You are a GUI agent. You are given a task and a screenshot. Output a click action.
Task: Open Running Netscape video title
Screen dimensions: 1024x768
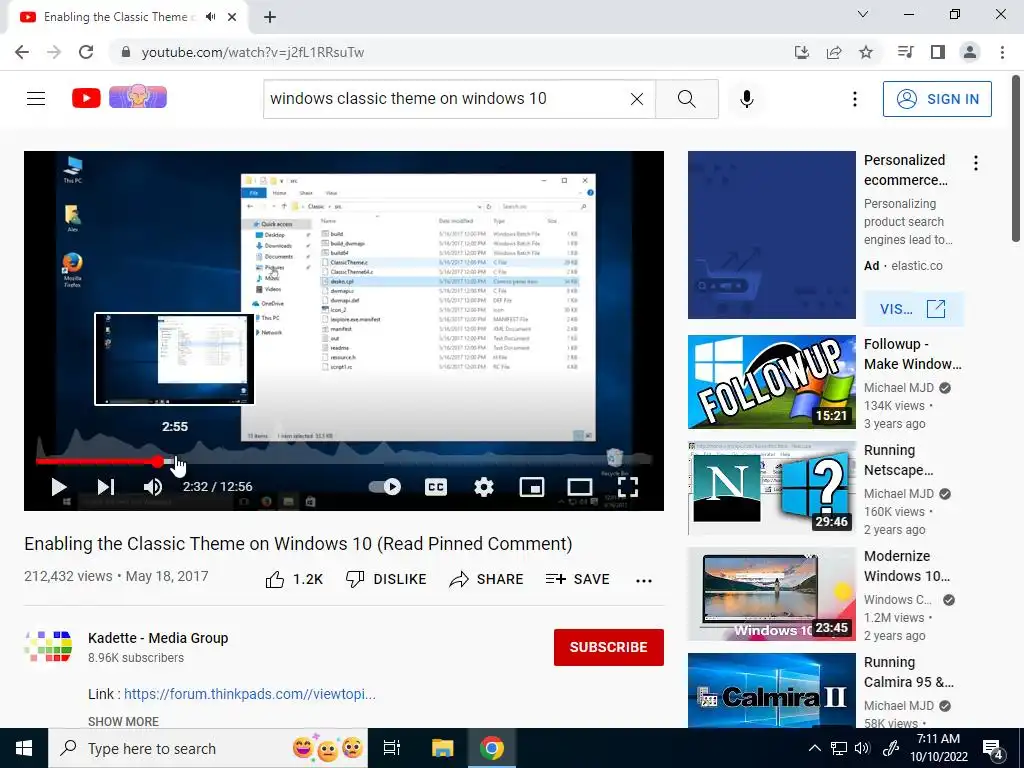[x=899, y=460]
